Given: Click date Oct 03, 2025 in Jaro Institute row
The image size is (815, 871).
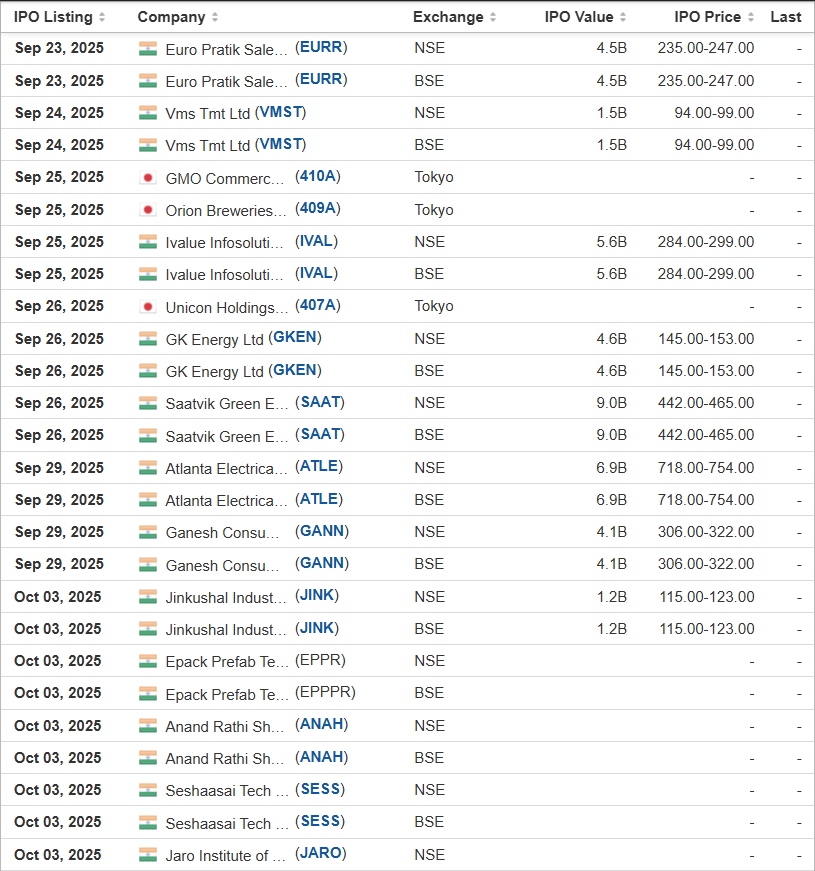Looking at the screenshot, I should (58, 854).
